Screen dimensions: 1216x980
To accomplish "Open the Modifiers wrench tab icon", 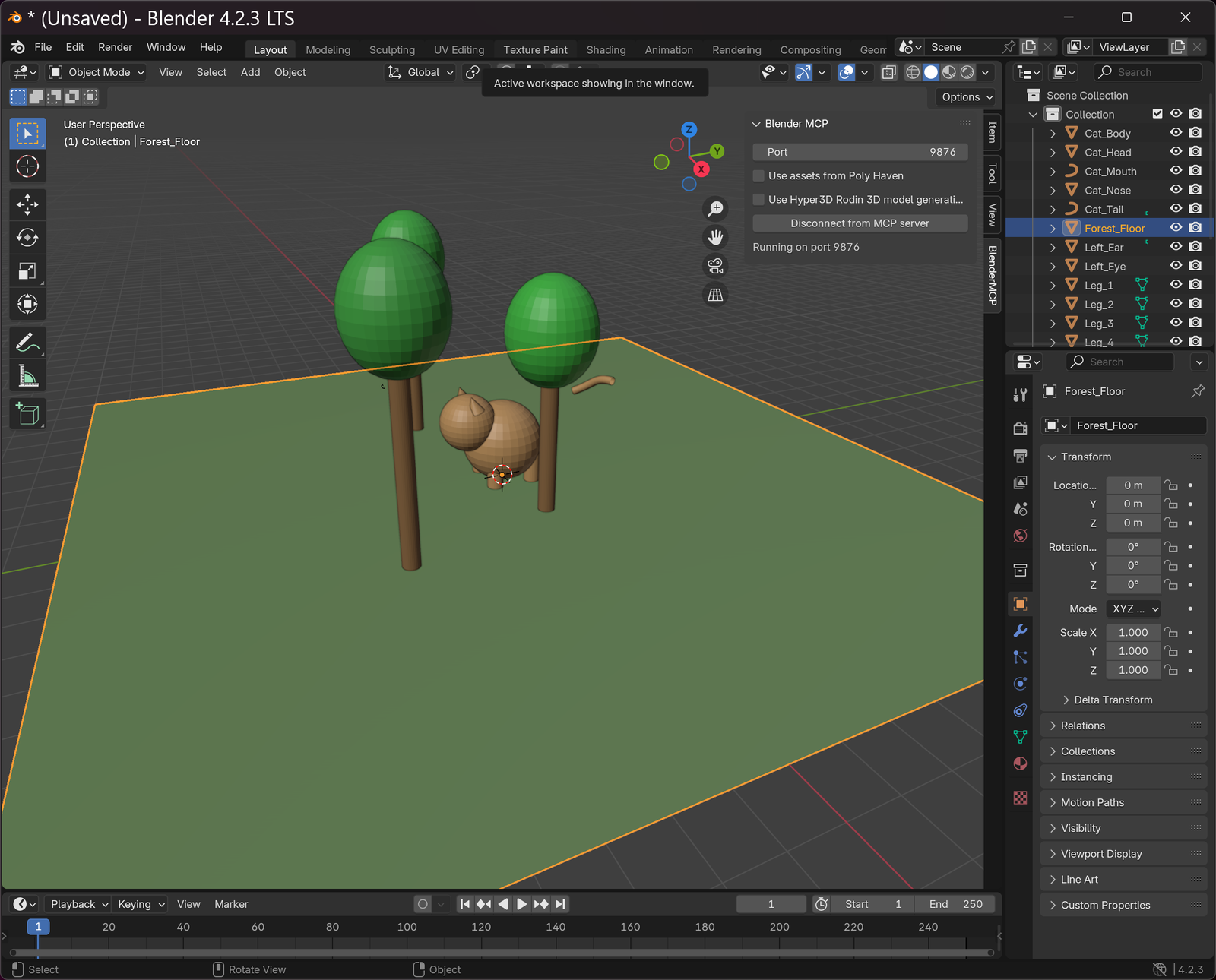I will [1020, 631].
